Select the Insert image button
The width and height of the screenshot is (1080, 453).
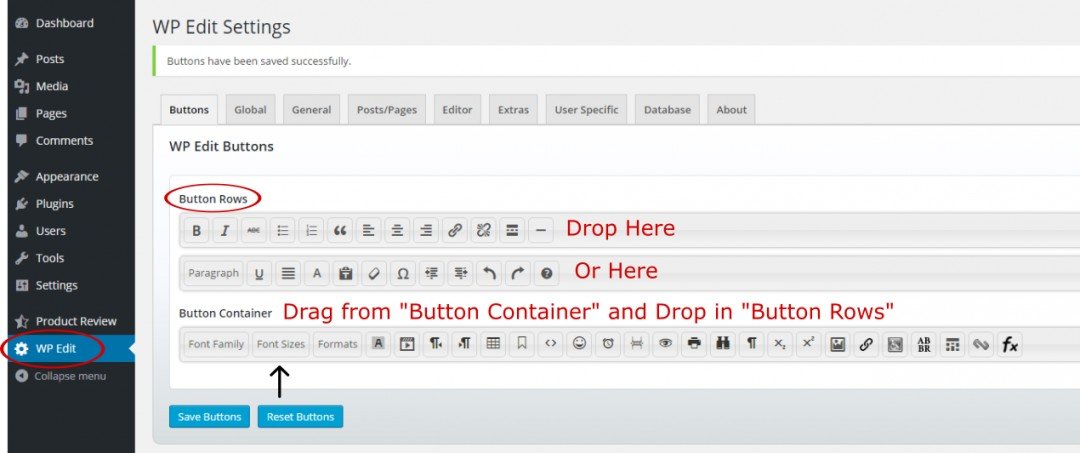click(x=837, y=344)
